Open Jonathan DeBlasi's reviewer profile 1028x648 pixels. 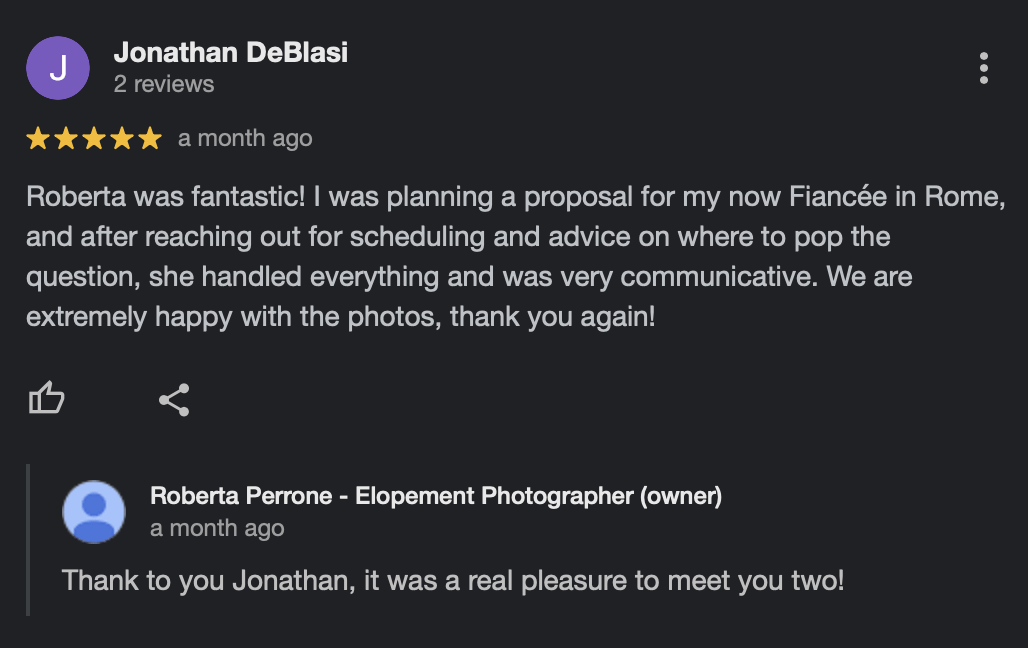[231, 52]
